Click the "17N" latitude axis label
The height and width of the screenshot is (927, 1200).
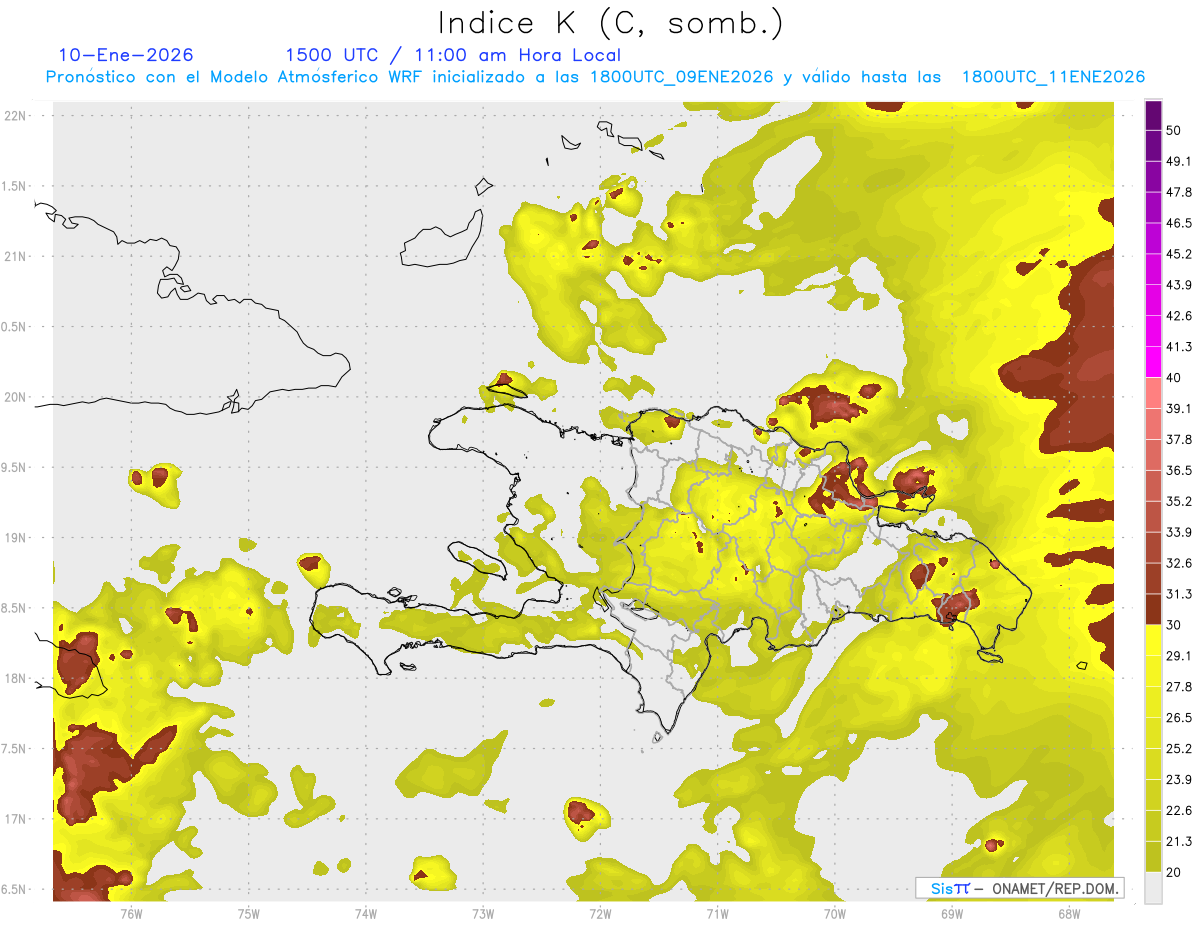click(14, 819)
